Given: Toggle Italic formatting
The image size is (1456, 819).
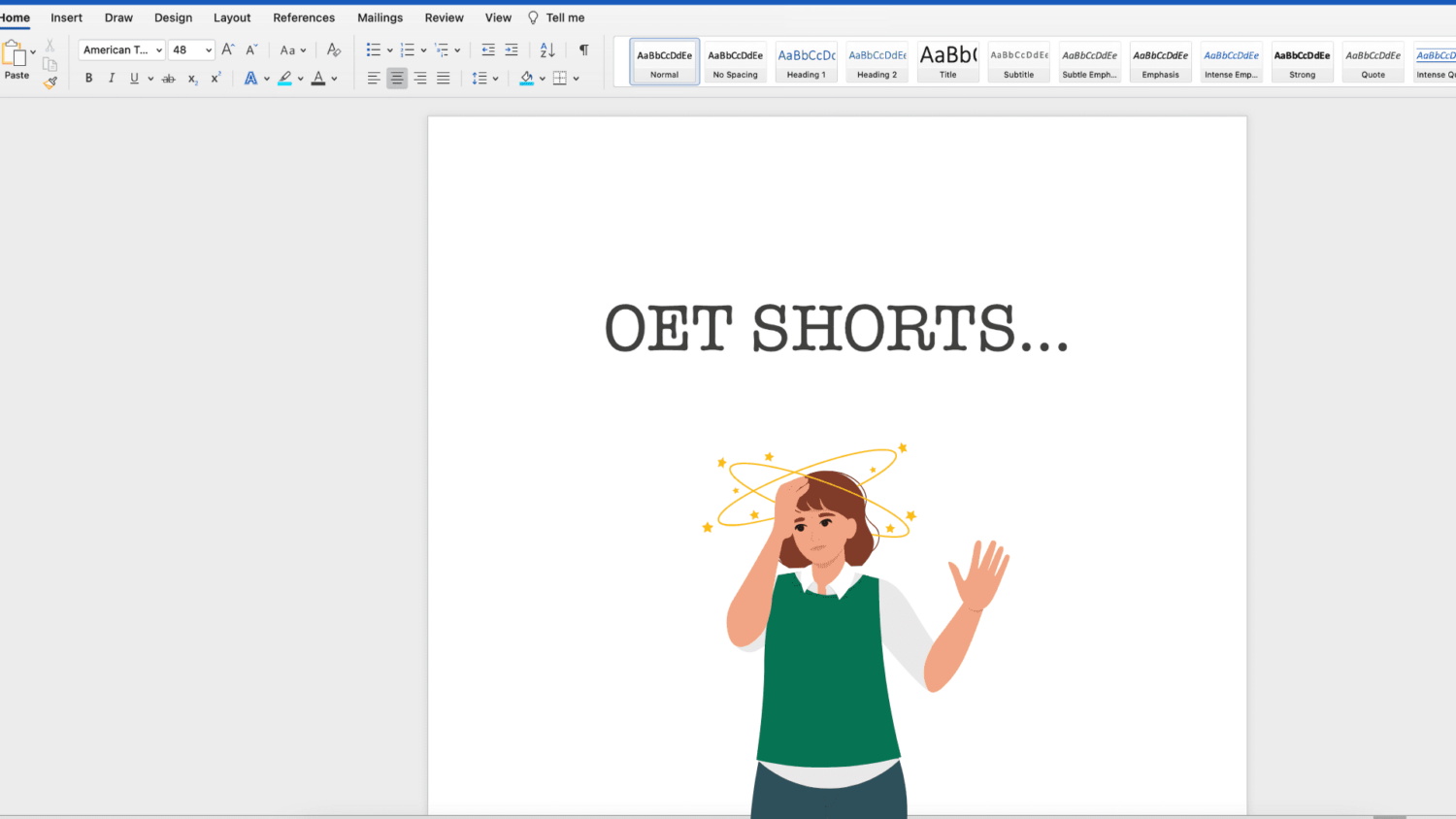Looking at the screenshot, I should pos(112,79).
